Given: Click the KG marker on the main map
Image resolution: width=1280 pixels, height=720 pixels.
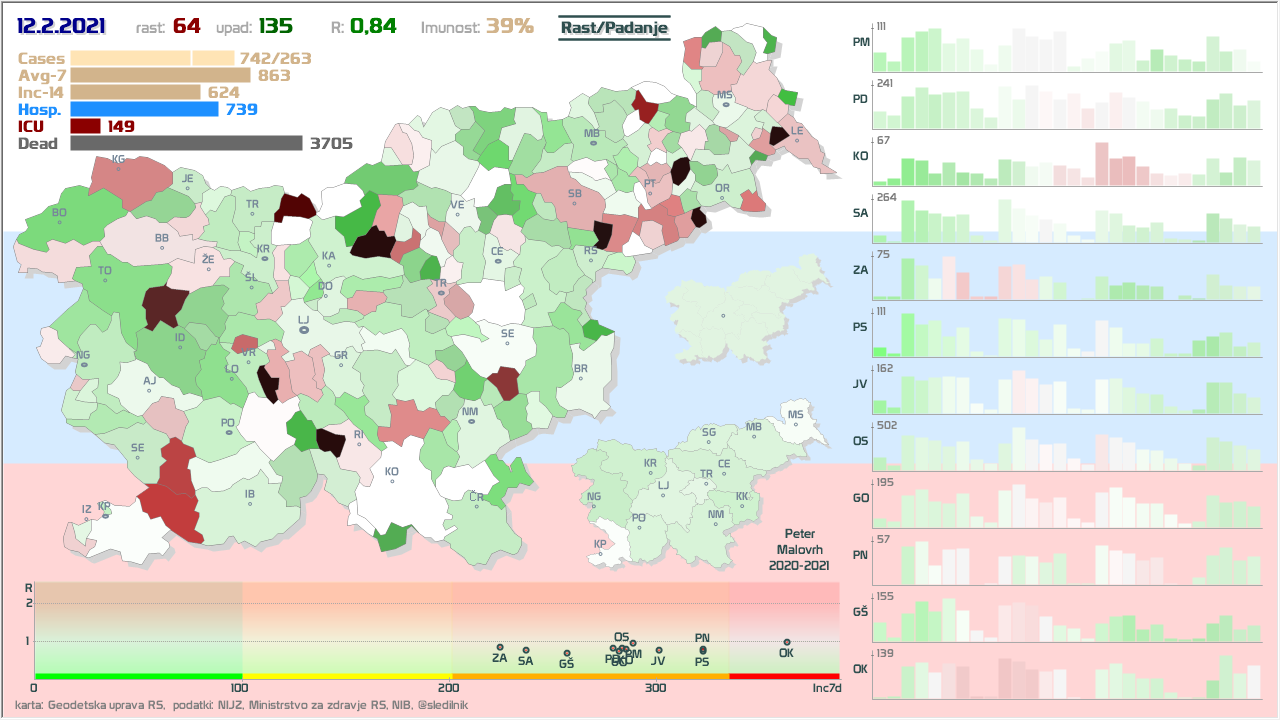Looking at the screenshot, I should tap(119, 167).
